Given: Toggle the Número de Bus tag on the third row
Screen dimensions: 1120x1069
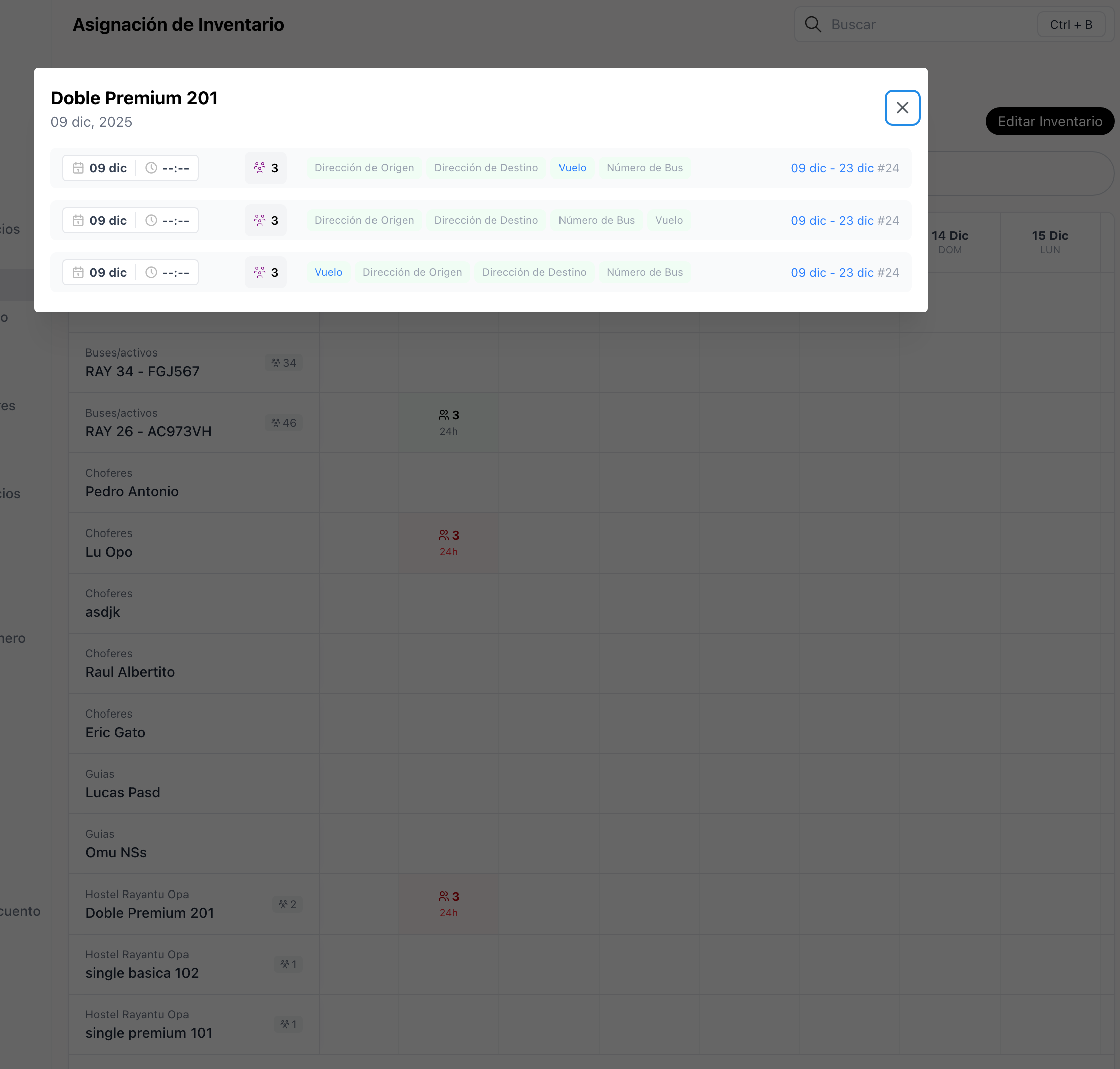Looking at the screenshot, I should 644,272.
